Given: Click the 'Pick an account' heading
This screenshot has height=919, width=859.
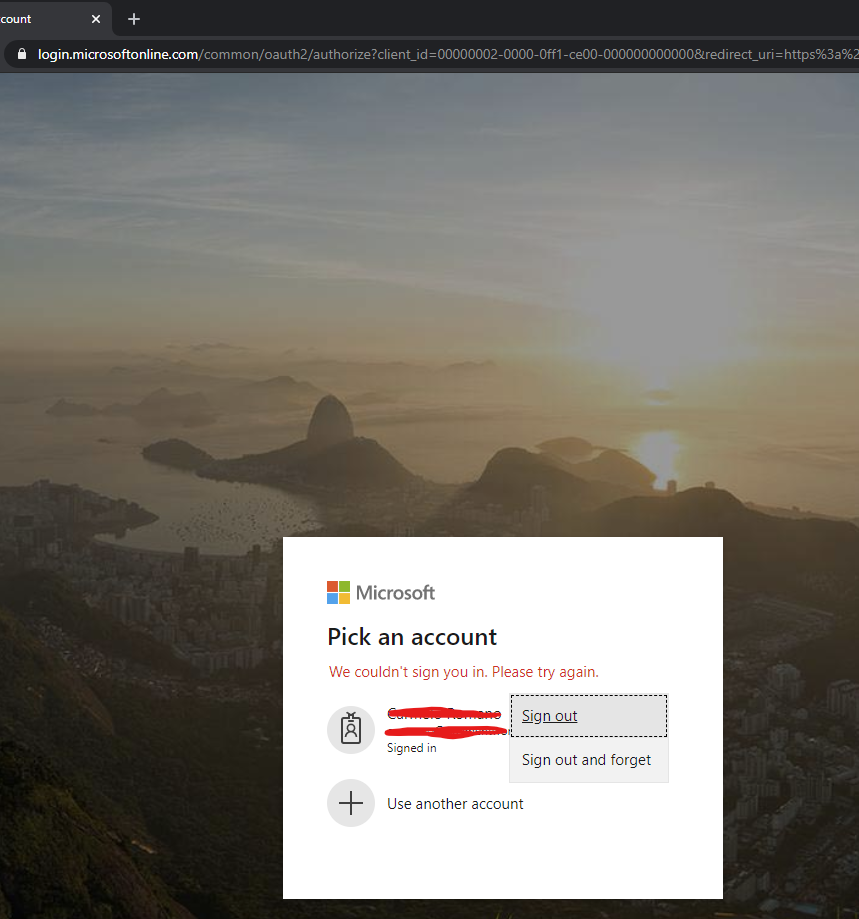Looking at the screenshot, I should 412,637.
